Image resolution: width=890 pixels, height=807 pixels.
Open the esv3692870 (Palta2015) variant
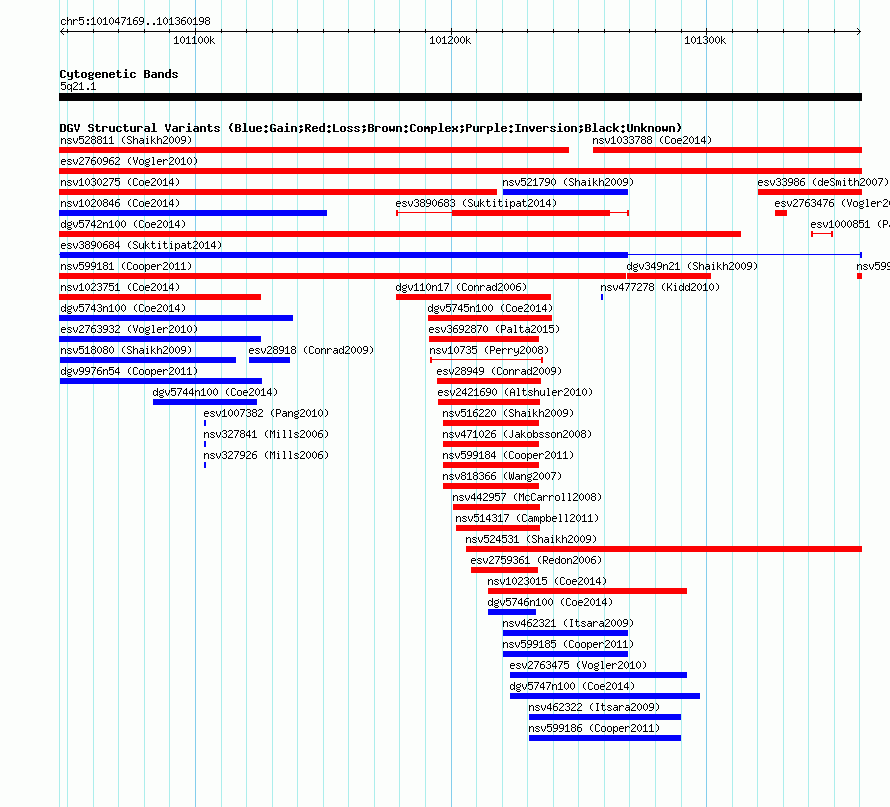coord(484,339)
